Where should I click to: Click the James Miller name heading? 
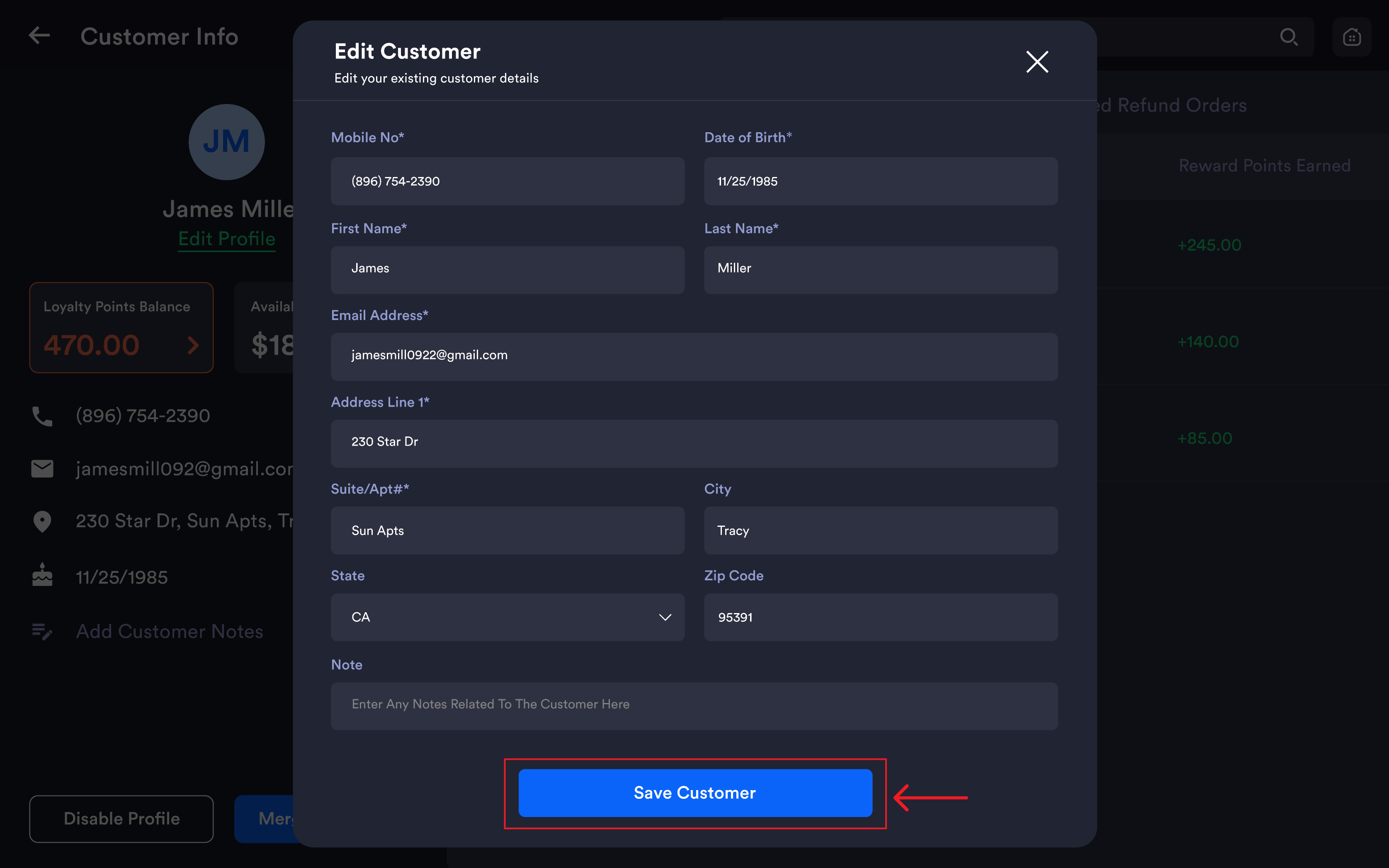pyautogui.click(x=228, y=209)
